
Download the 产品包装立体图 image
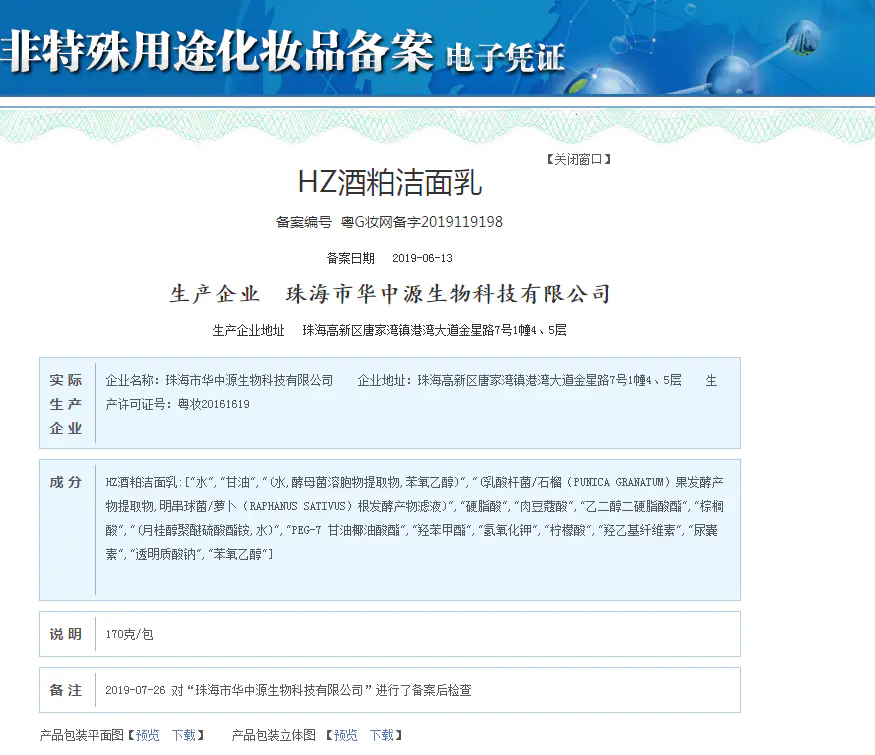pyautogui.click(x=382, y=735)
